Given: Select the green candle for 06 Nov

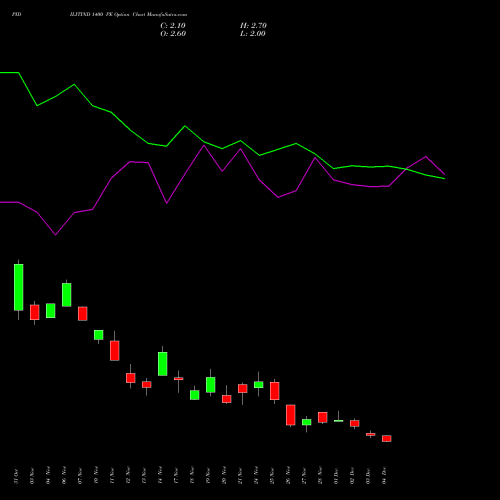Looking at the screenshot, I should [x=67, y=295].
